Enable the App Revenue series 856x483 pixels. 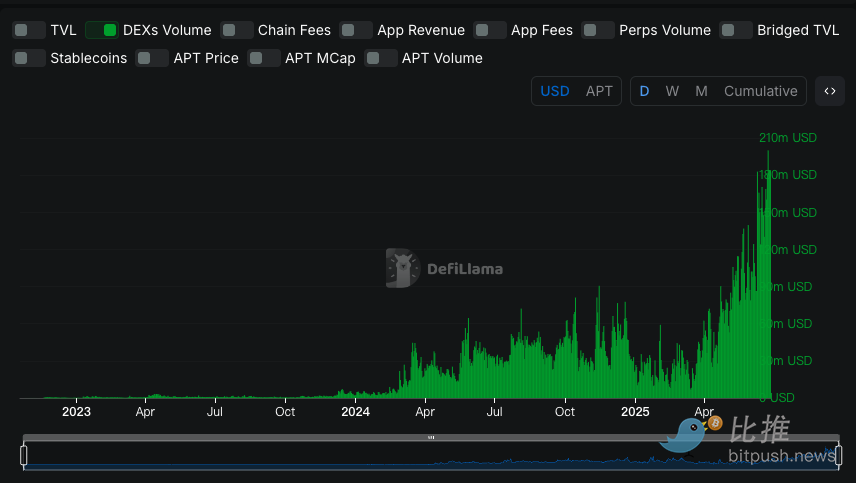pos(356,30)
